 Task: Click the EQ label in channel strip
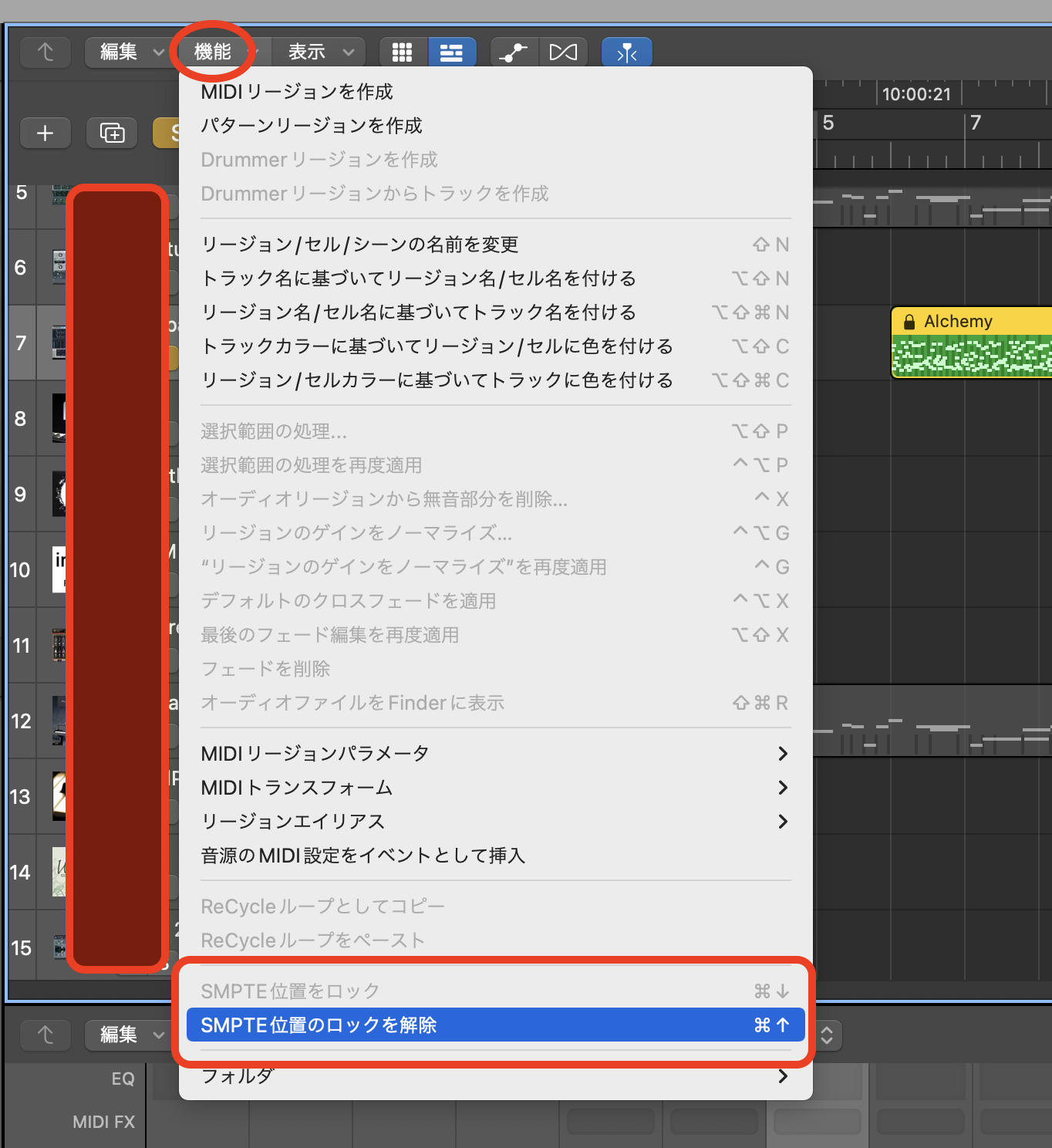click(x=123, y=1079)
